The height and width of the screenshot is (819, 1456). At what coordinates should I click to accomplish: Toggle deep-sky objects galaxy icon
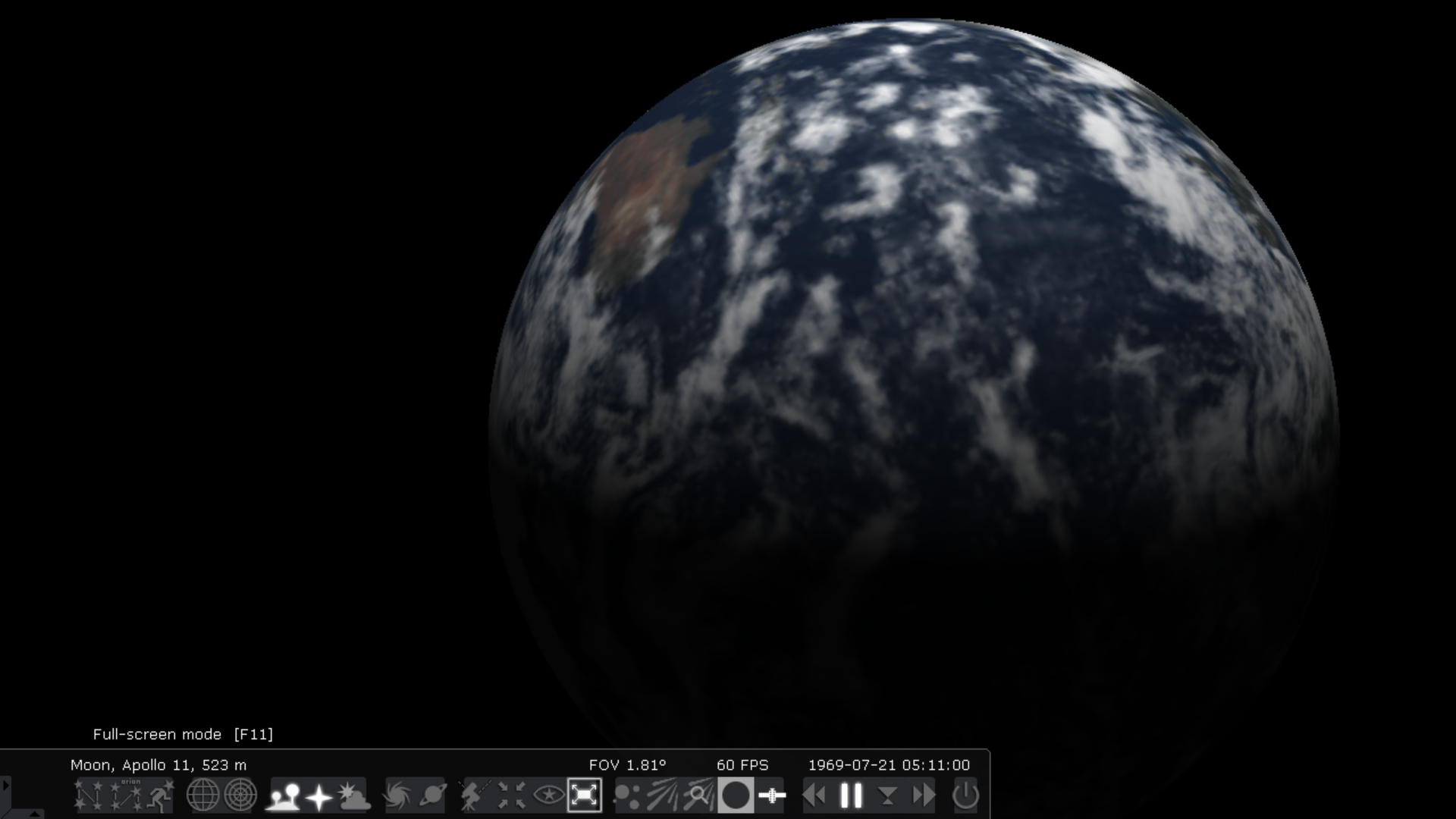tap(397, 795)
